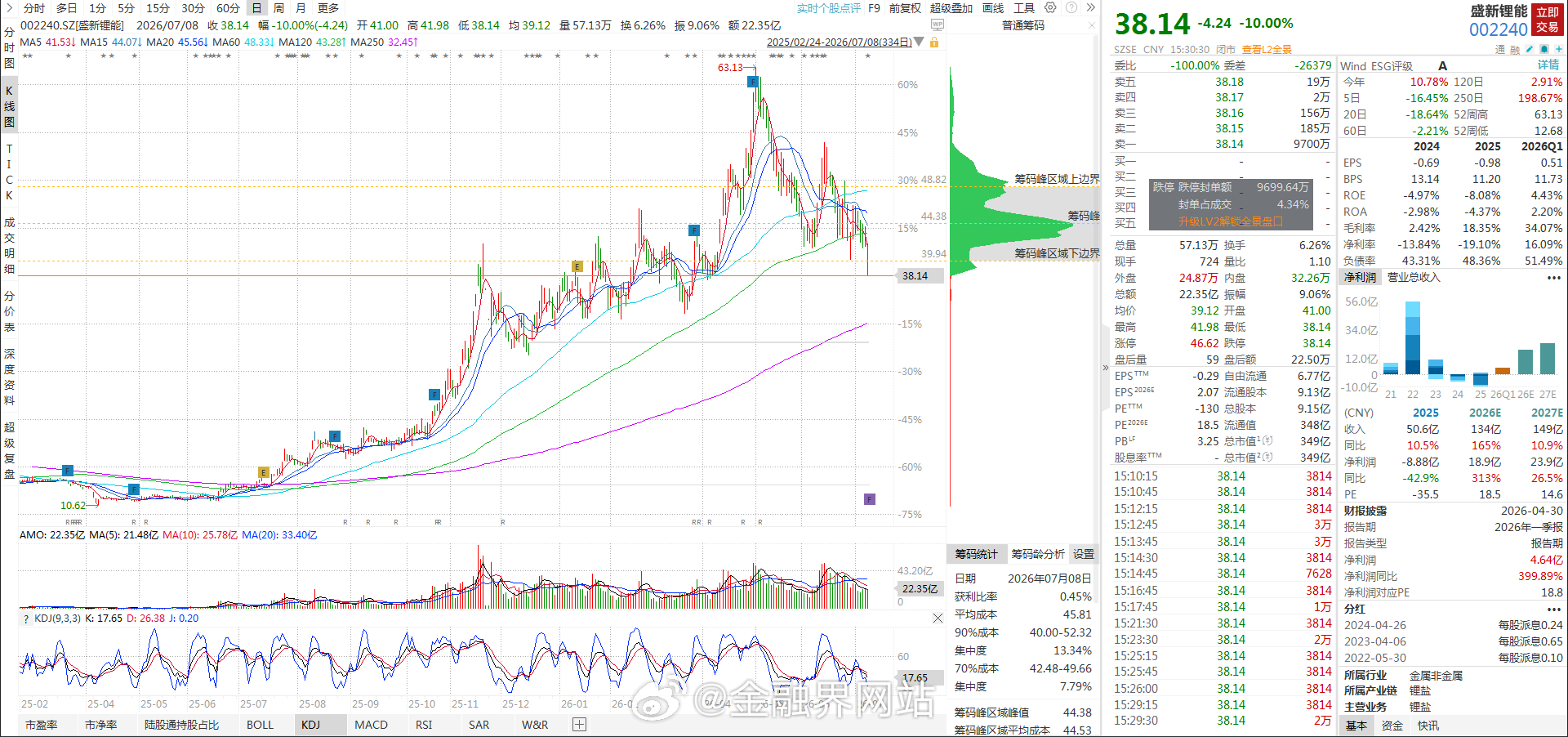Viewport: 1568px width, 737px height.
Task: Switch indicator to 陆股通持股占比
Action: tap(181, 725)
